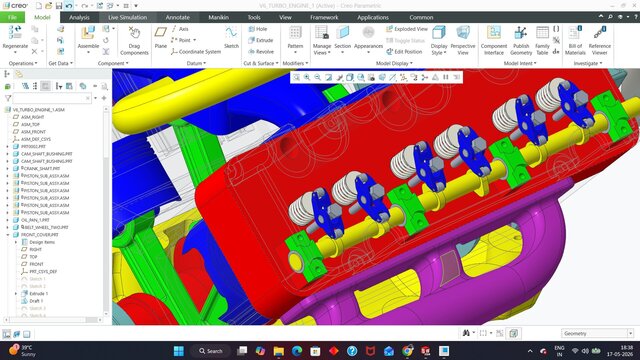Image resolution: width=640 pixels, height=360 pixels.
Task: Toggle Exploded View
Action: pos(407,29)
